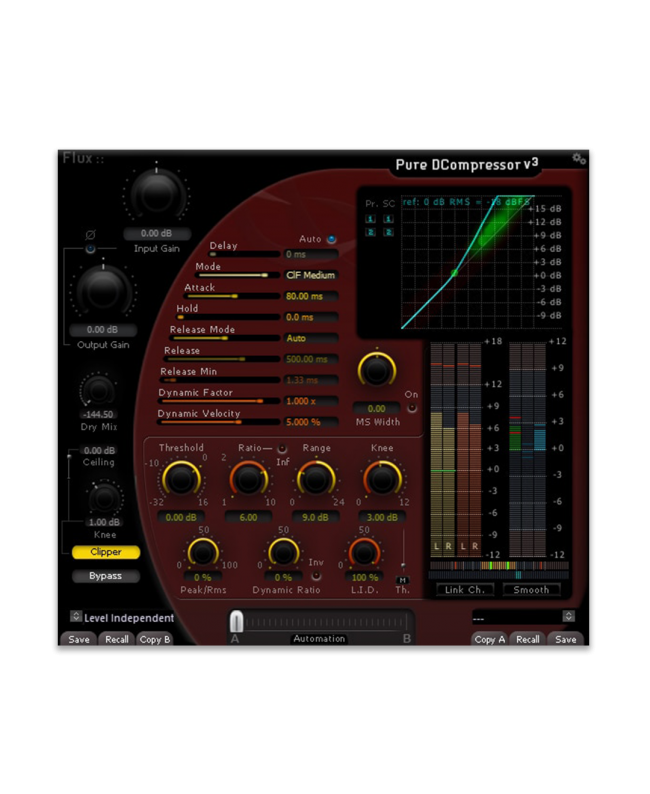Click the Dynamic Factor slider

coord(219,401)
